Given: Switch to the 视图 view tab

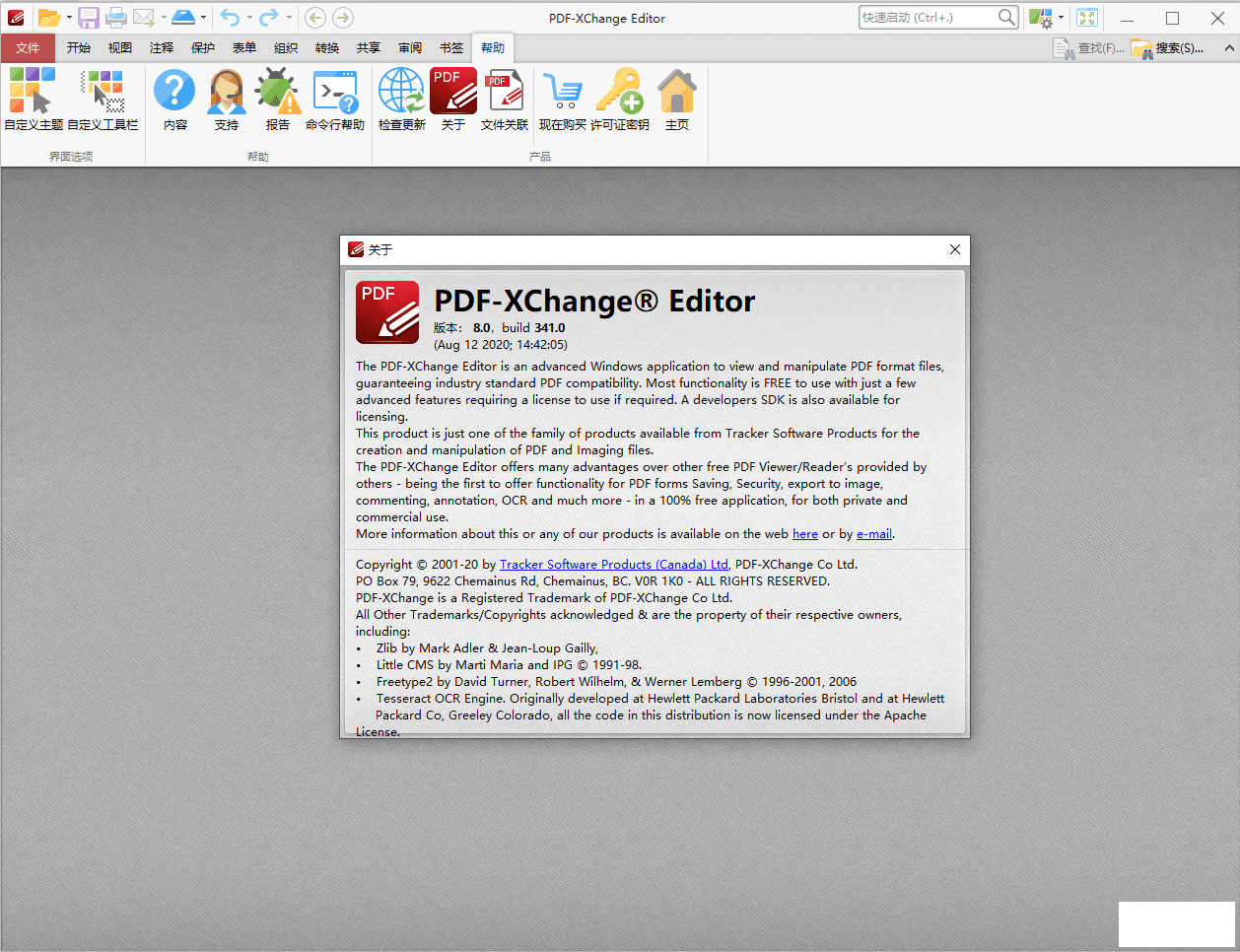Looking at the screenshot, I should [x=120, y=47].
